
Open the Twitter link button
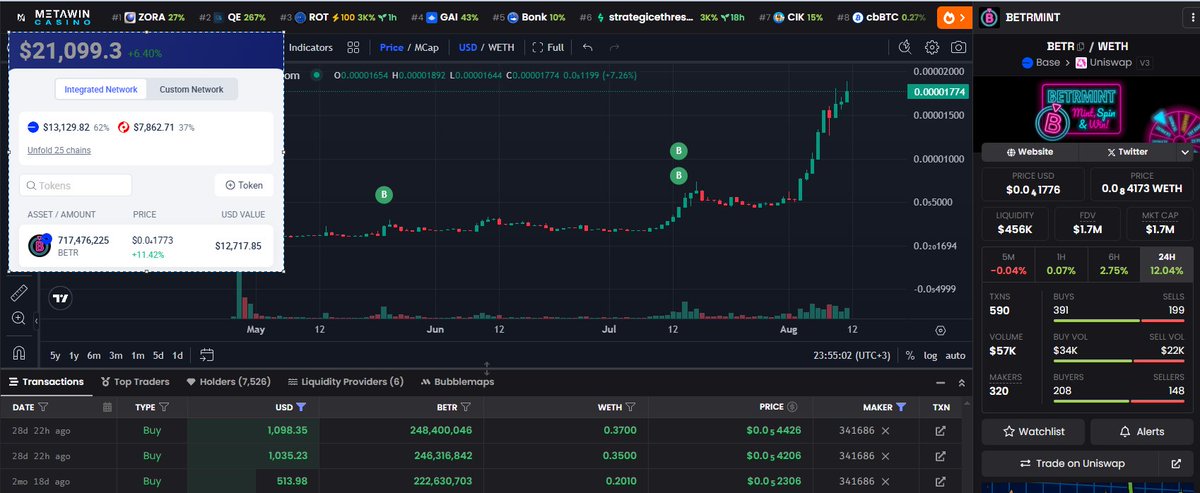[x=1127, y=152]
